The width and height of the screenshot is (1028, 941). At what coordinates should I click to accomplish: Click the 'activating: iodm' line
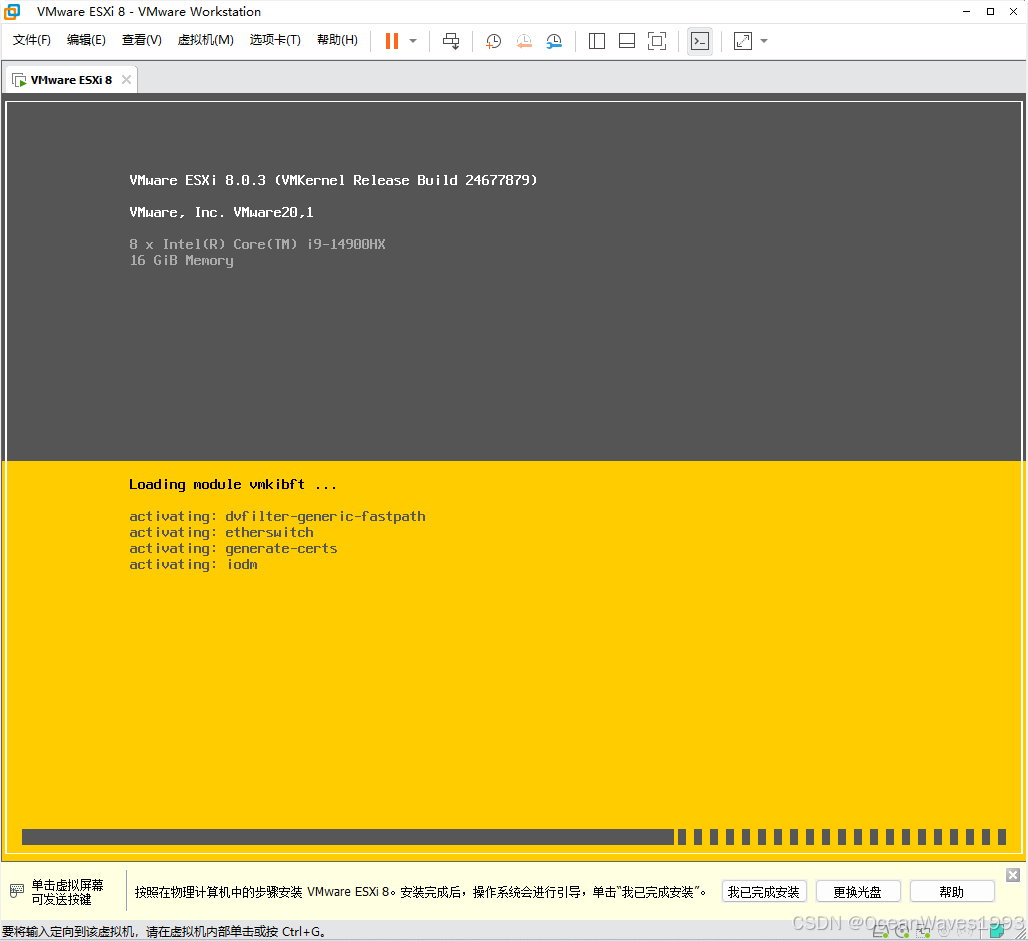(193, 565)
